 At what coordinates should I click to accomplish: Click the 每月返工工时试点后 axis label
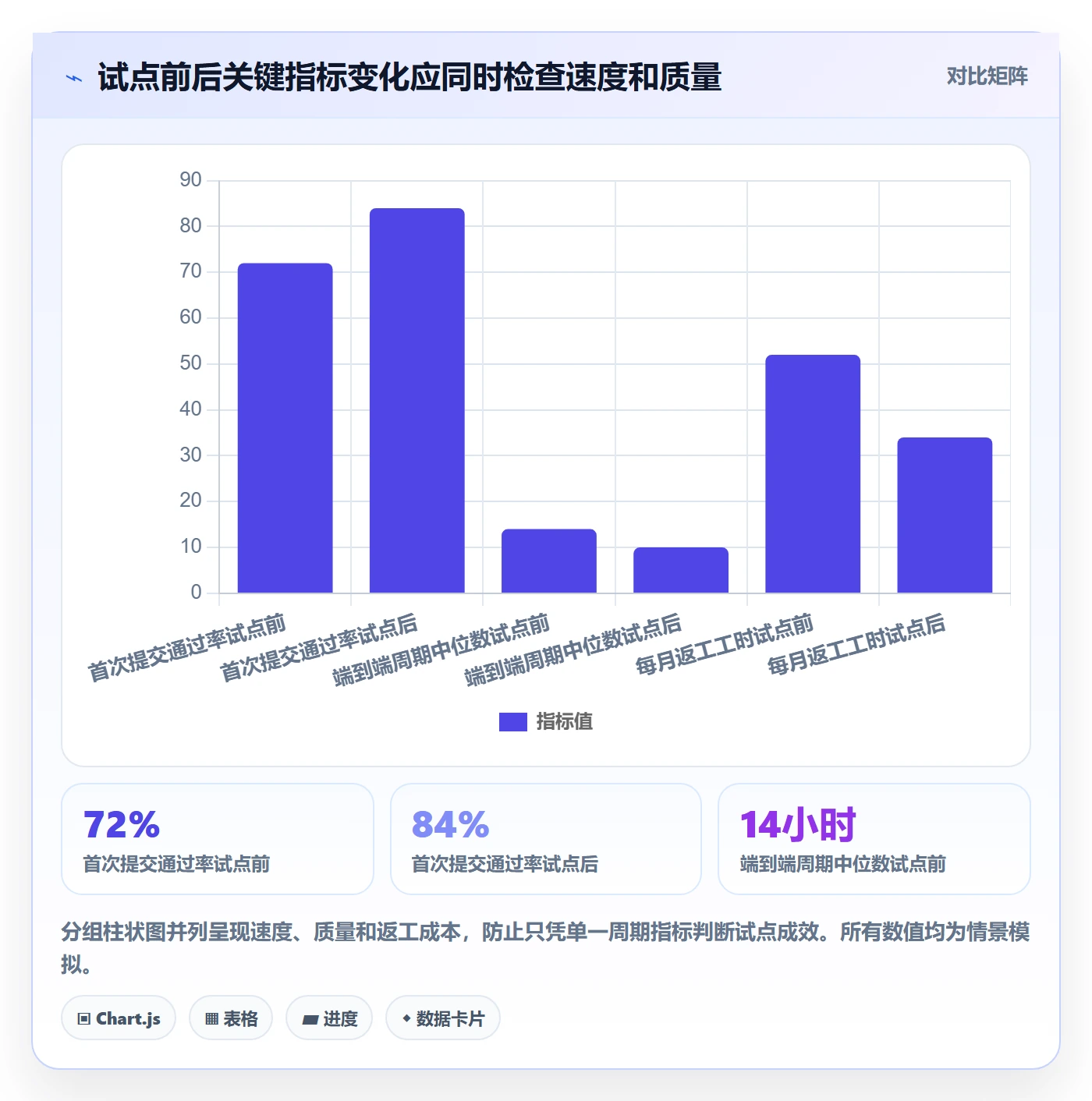(856, 645)
